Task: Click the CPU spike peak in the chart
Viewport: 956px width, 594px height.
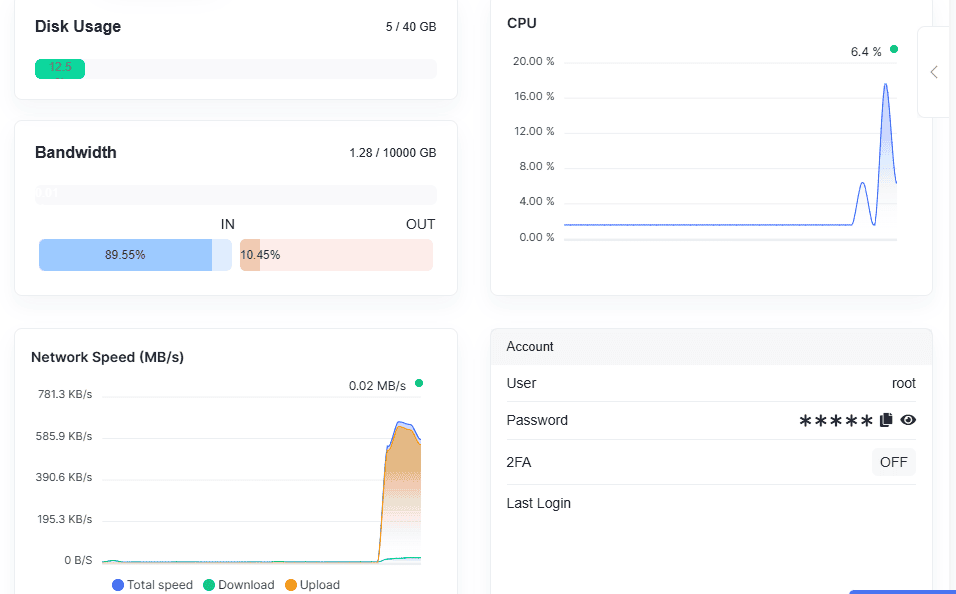Action: click(x=885, y=85)
